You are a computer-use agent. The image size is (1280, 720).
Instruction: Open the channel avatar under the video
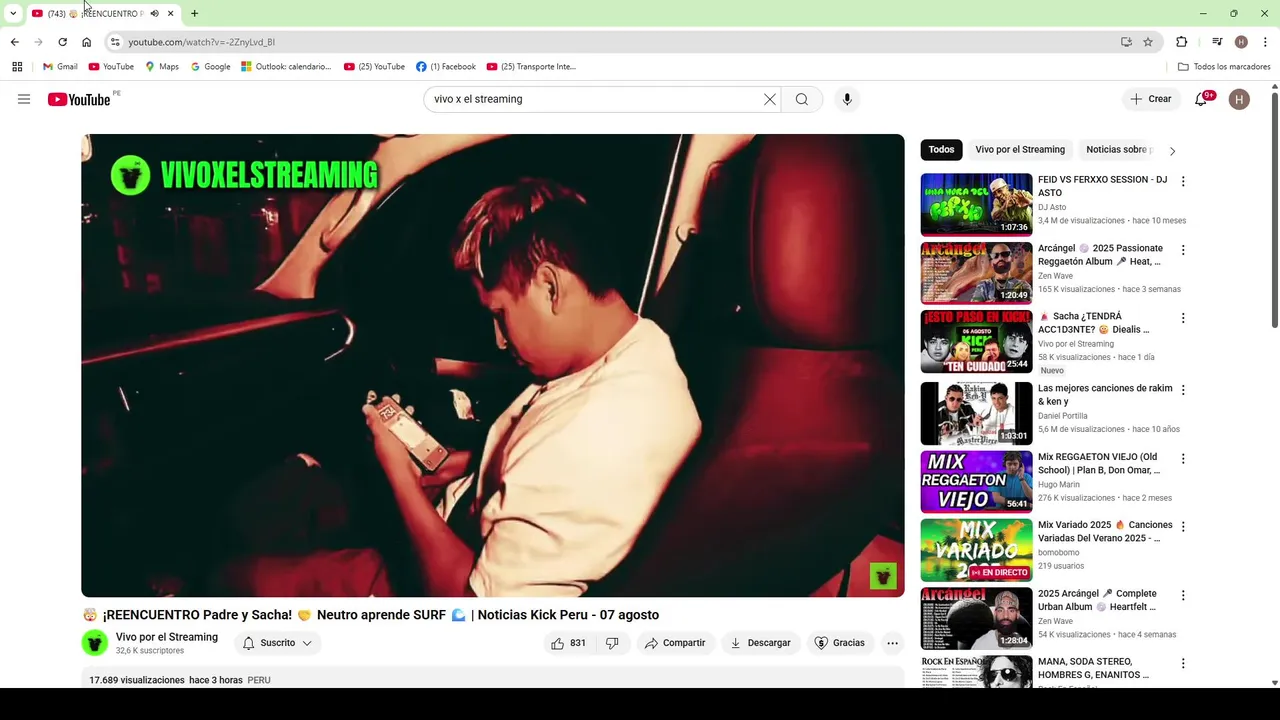[x=95, y=643]
